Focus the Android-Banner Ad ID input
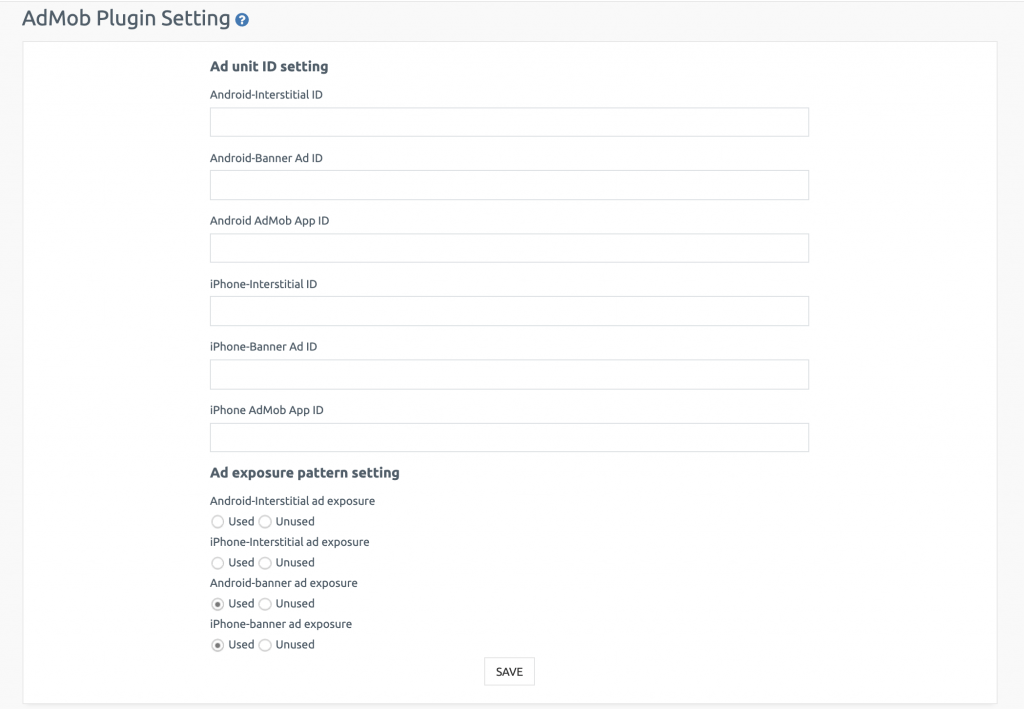Viewport: 1024px width, 709px height. (509, 184)
